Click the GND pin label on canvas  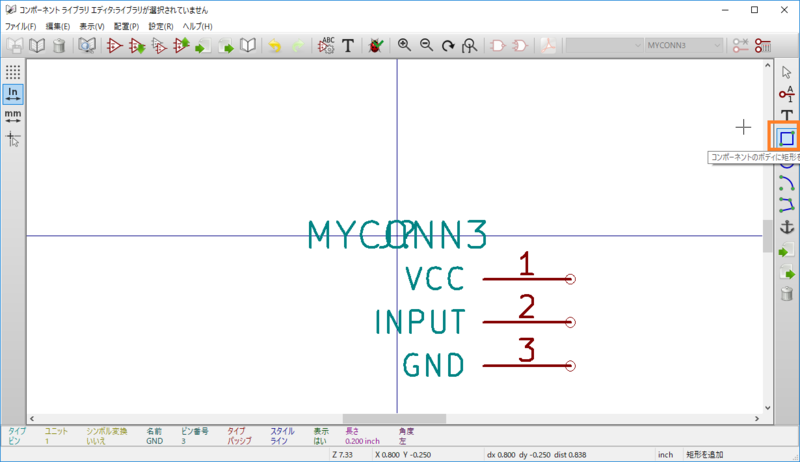(x=434, y=365)
